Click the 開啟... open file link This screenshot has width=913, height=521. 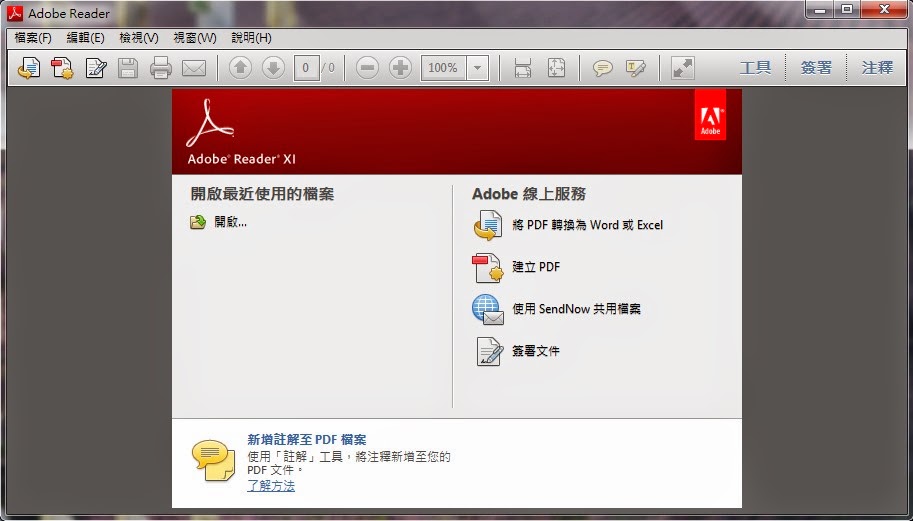click(x=231, y=222)
